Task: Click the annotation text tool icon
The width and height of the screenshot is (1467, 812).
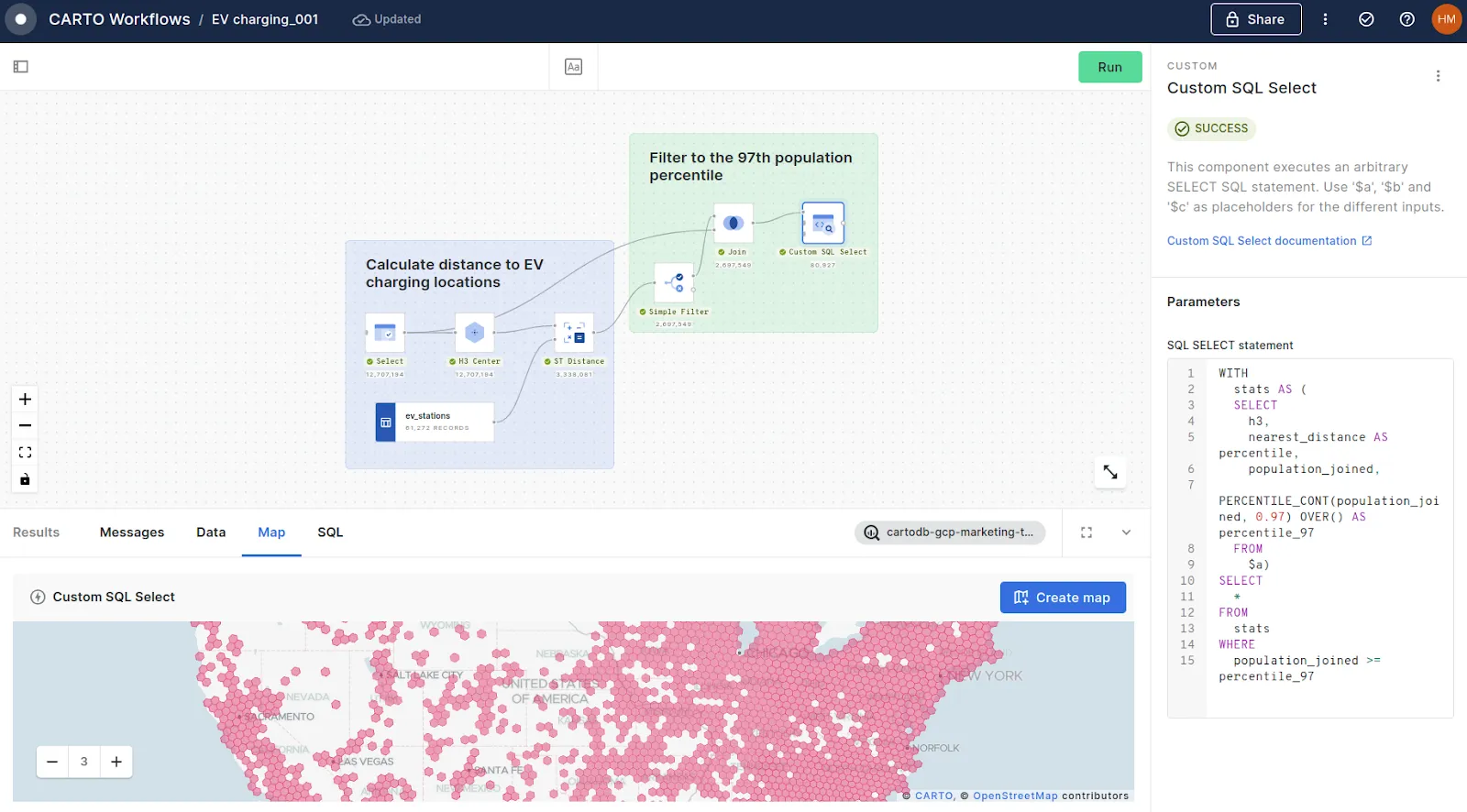Action: 573,67
